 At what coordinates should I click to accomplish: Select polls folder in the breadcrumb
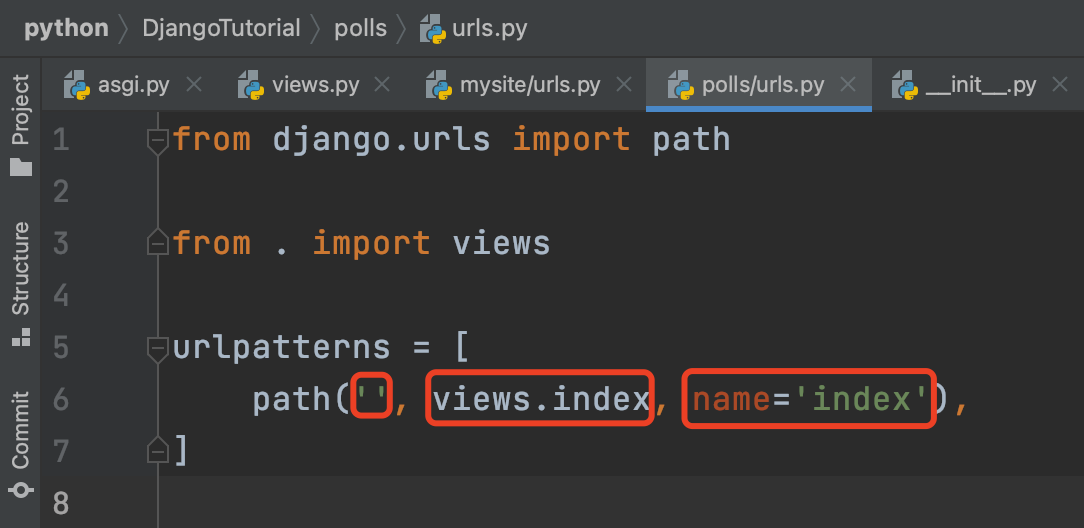(x=360, y=28)
